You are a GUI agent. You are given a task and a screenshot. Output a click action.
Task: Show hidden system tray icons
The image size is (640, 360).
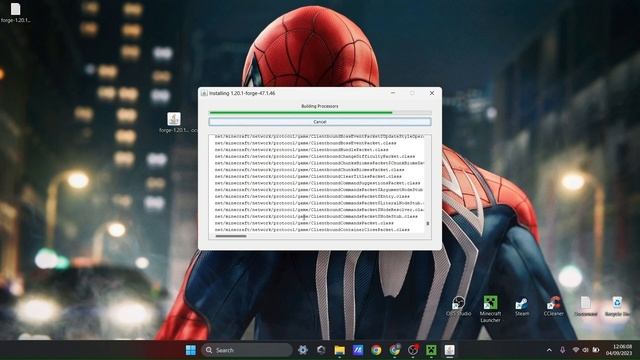pos(549,350)
